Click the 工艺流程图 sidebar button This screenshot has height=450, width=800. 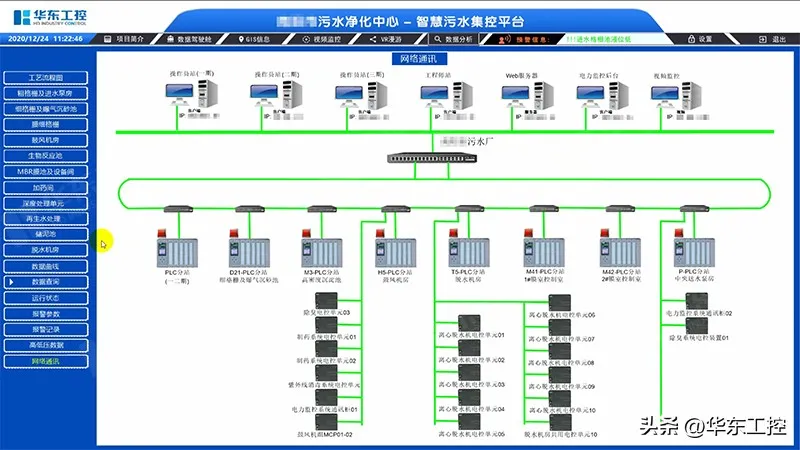pos(46,77)
